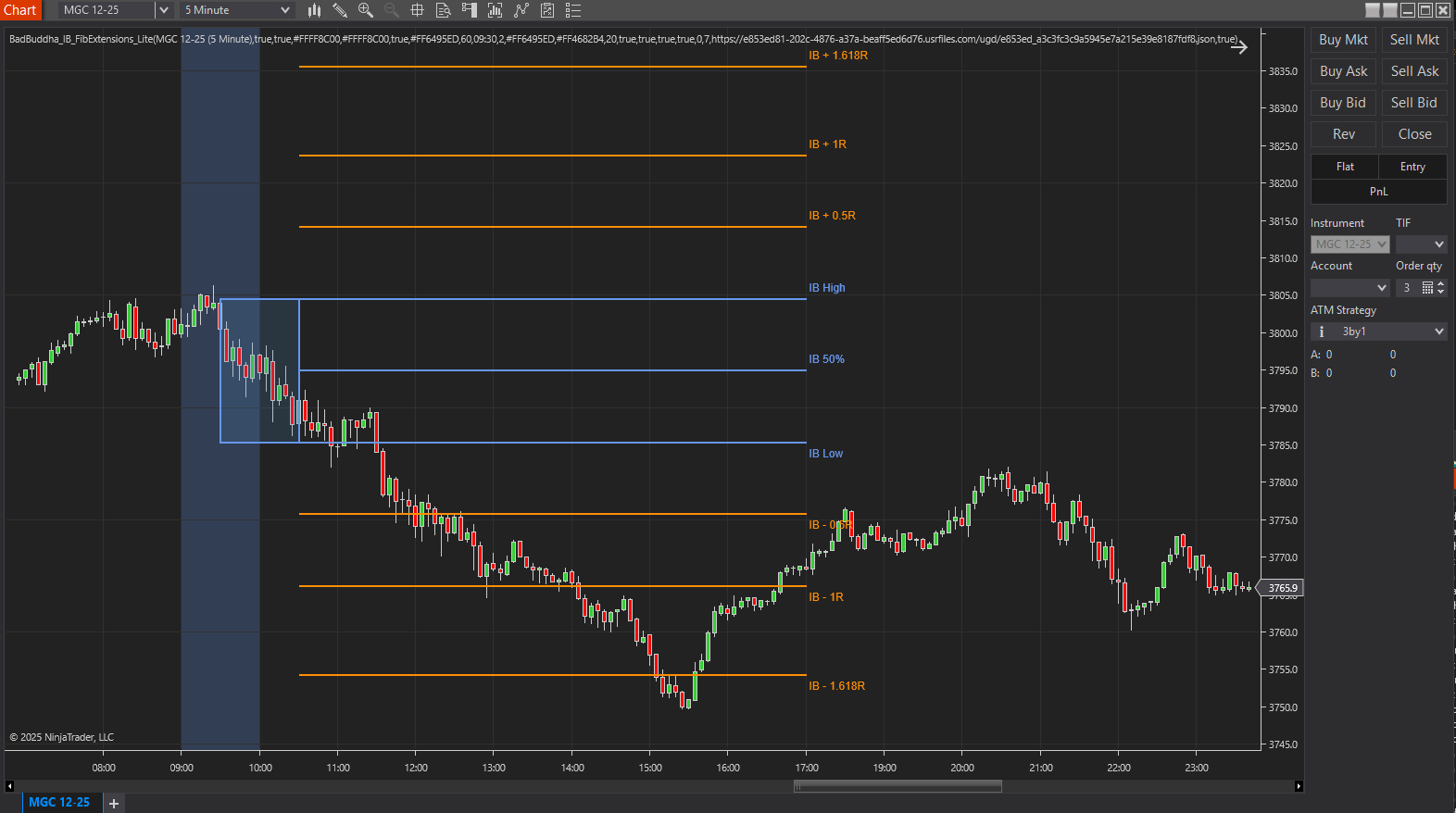Viewport: 1456px width, 813px height.
Task: Click the PnL display cell
Action: coord(1379,192)
